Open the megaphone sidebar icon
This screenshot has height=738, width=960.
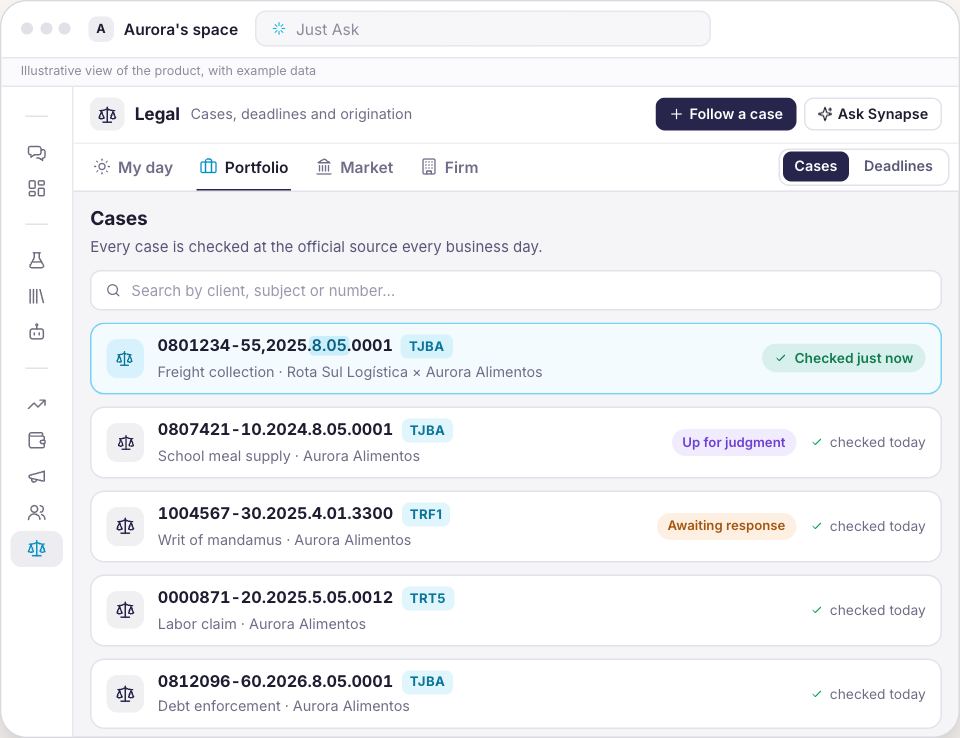tap(37, 476)
